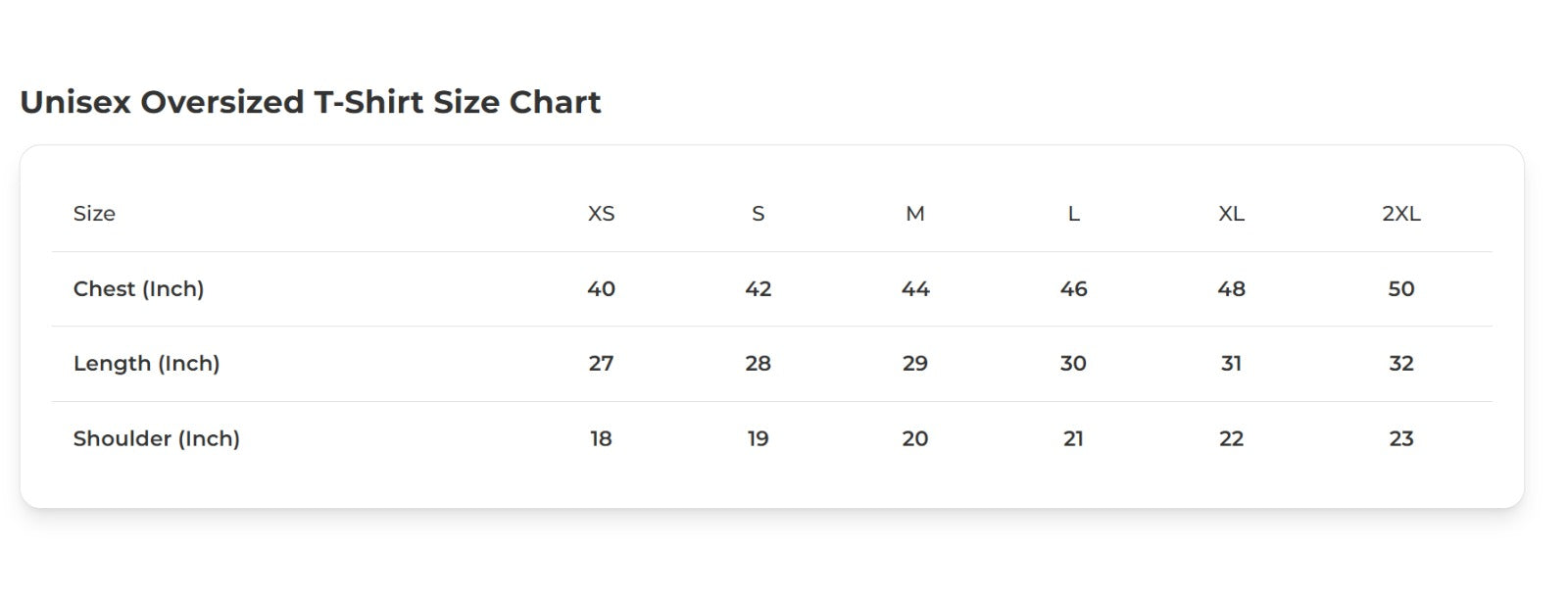
Task: Select the shoulder value 21 for L
Action: click(x=1073, y=438)
